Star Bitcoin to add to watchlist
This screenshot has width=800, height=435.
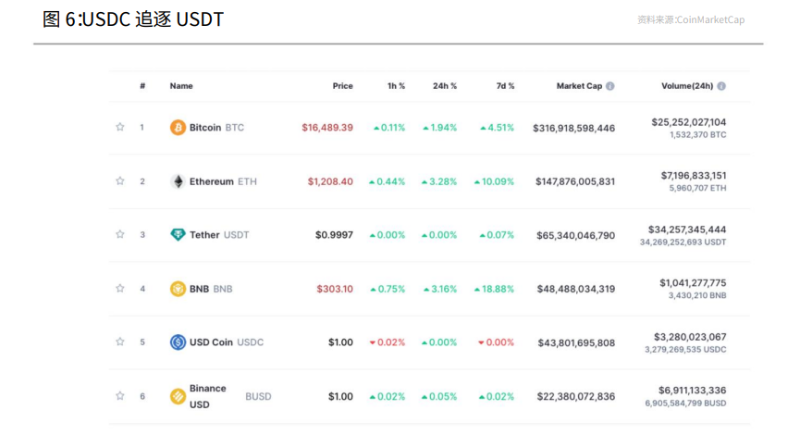click(120, 128)
